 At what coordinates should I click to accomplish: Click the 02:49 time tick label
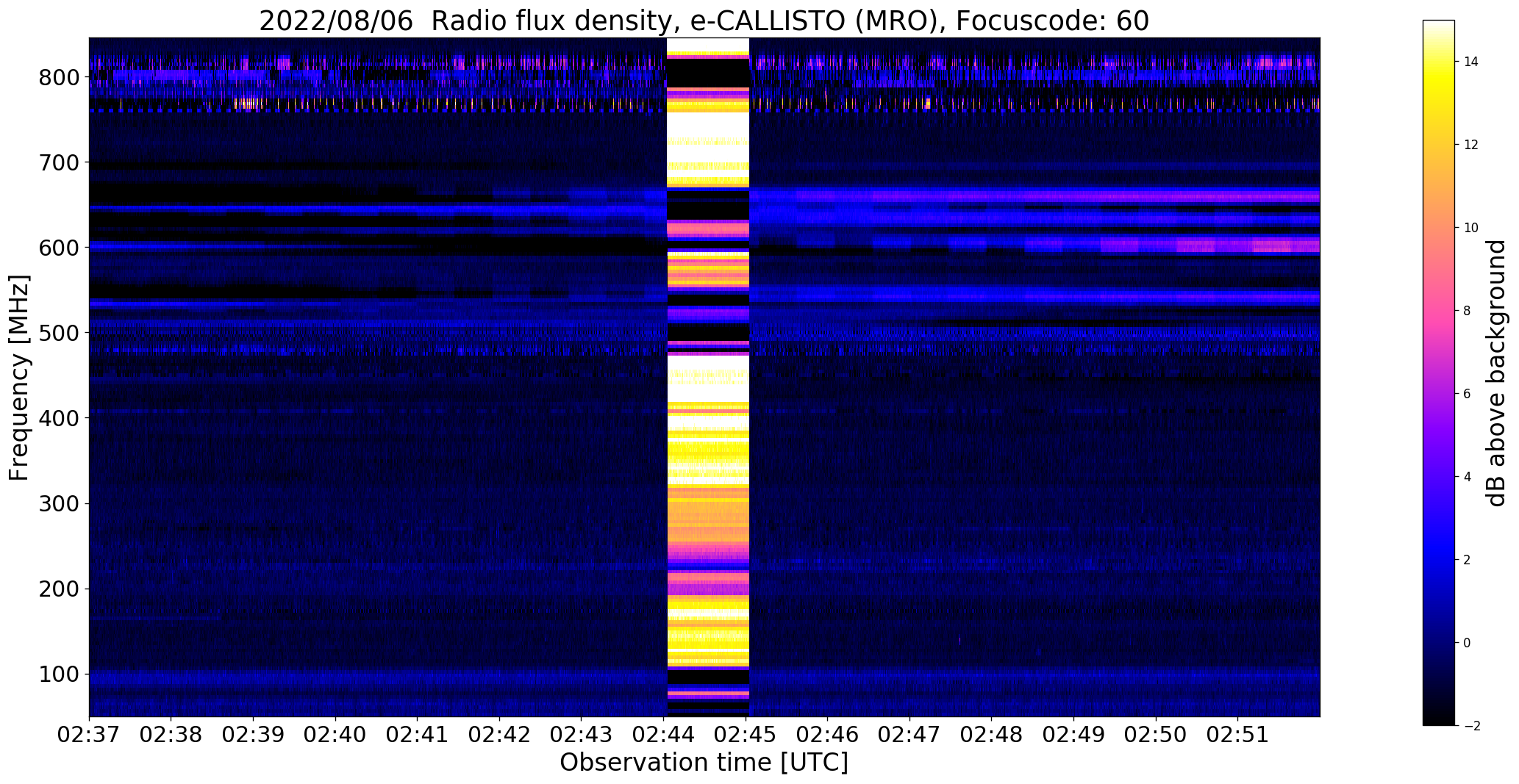pos(1074,735)
